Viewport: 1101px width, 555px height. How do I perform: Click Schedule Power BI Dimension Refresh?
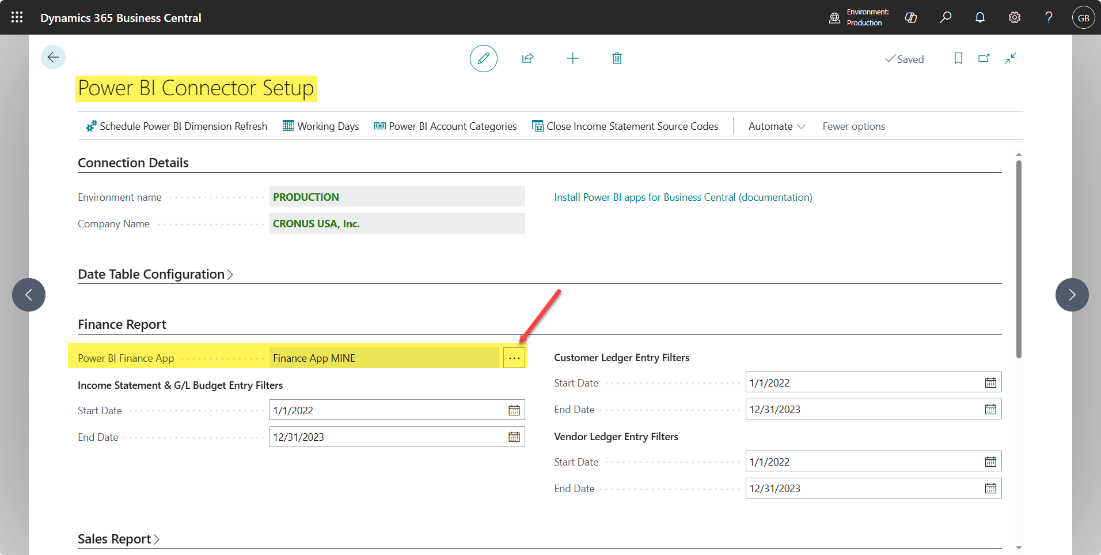tap(176, 126)
